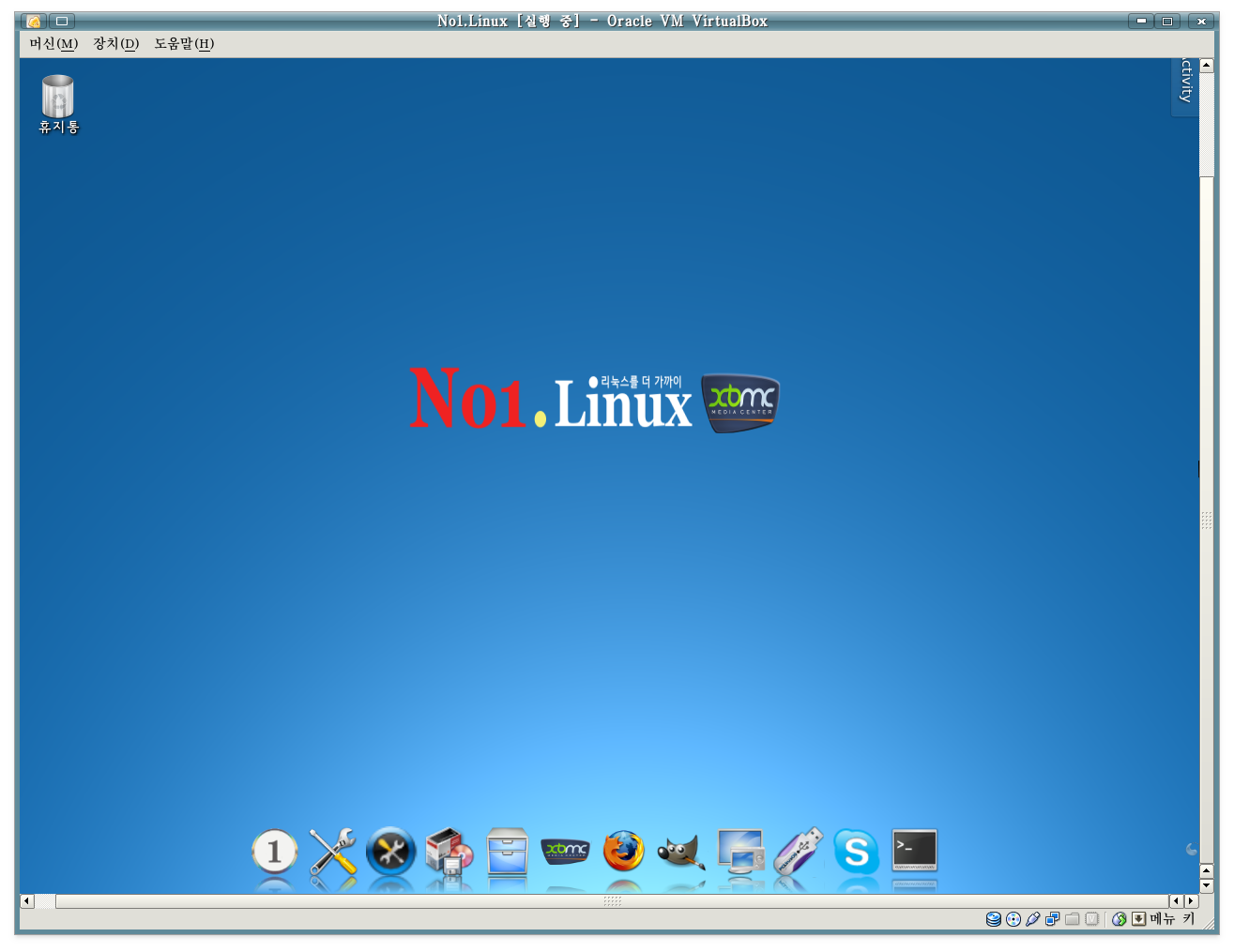Open the Activity tab at screen edge
The width and height of the screenshot is (1234, 952).
tap(1186, 86)
